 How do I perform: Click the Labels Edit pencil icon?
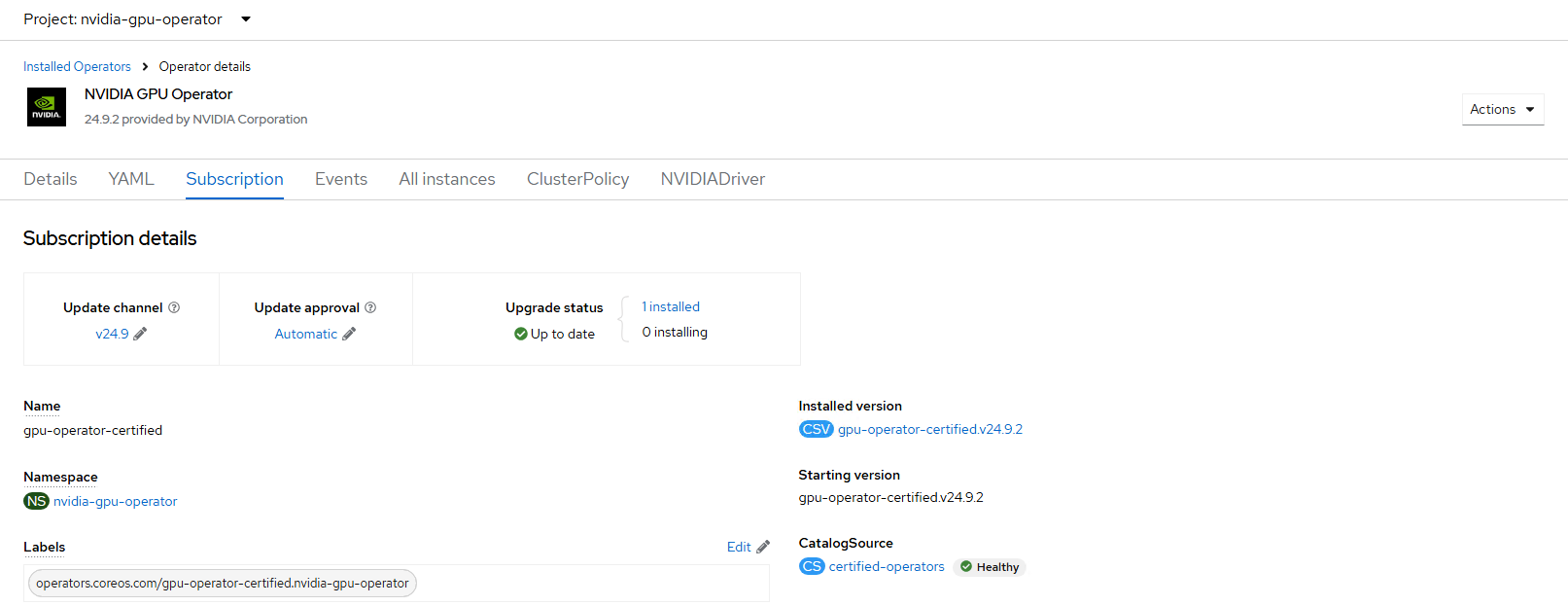tap(763, 547)
